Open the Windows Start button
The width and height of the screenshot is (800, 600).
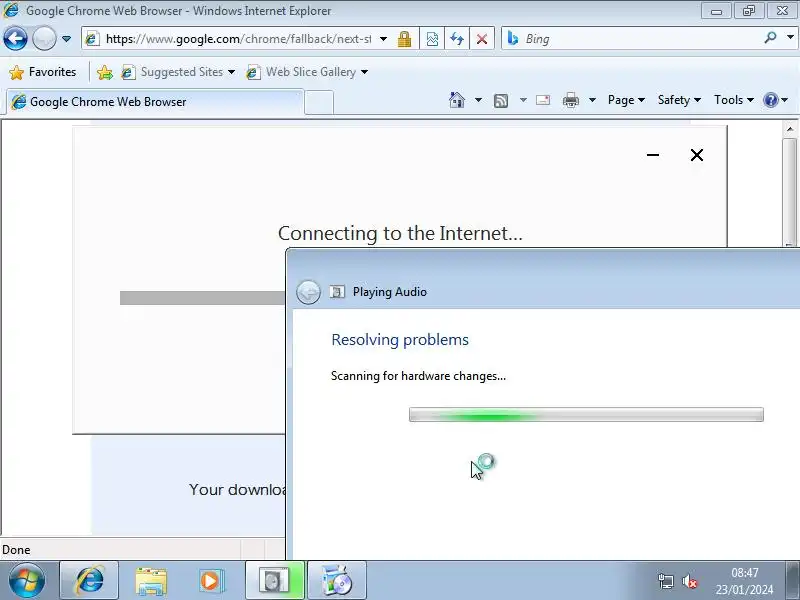pyautogui.click(x=26, y=580)
